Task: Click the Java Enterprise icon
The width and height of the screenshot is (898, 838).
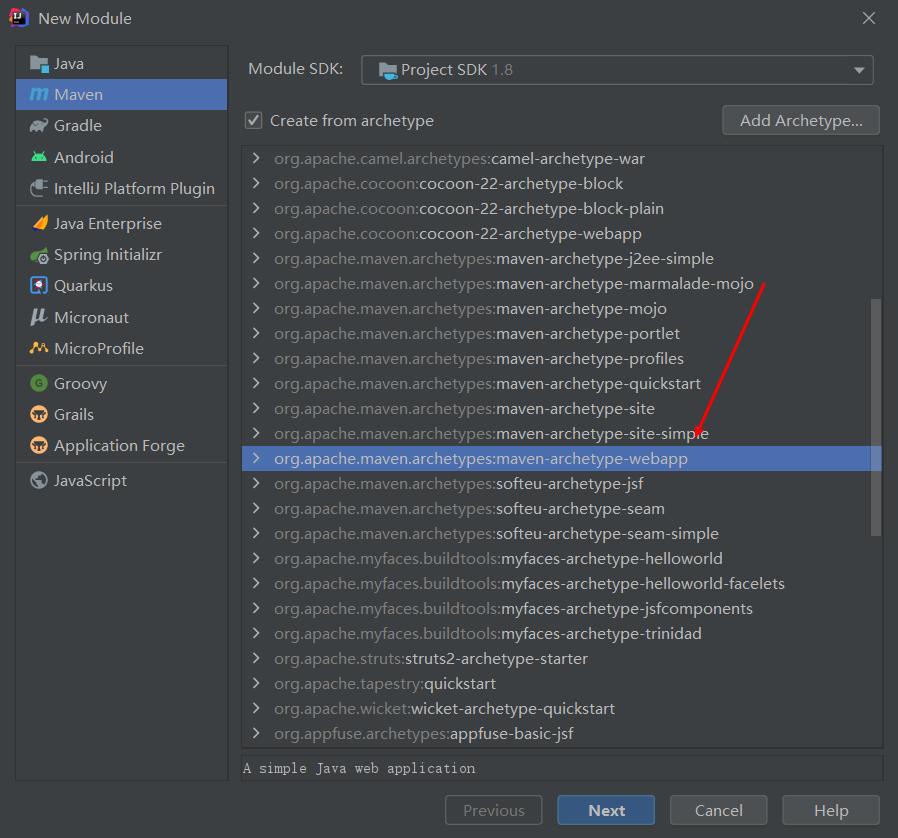Action: (x=39, y=223)
